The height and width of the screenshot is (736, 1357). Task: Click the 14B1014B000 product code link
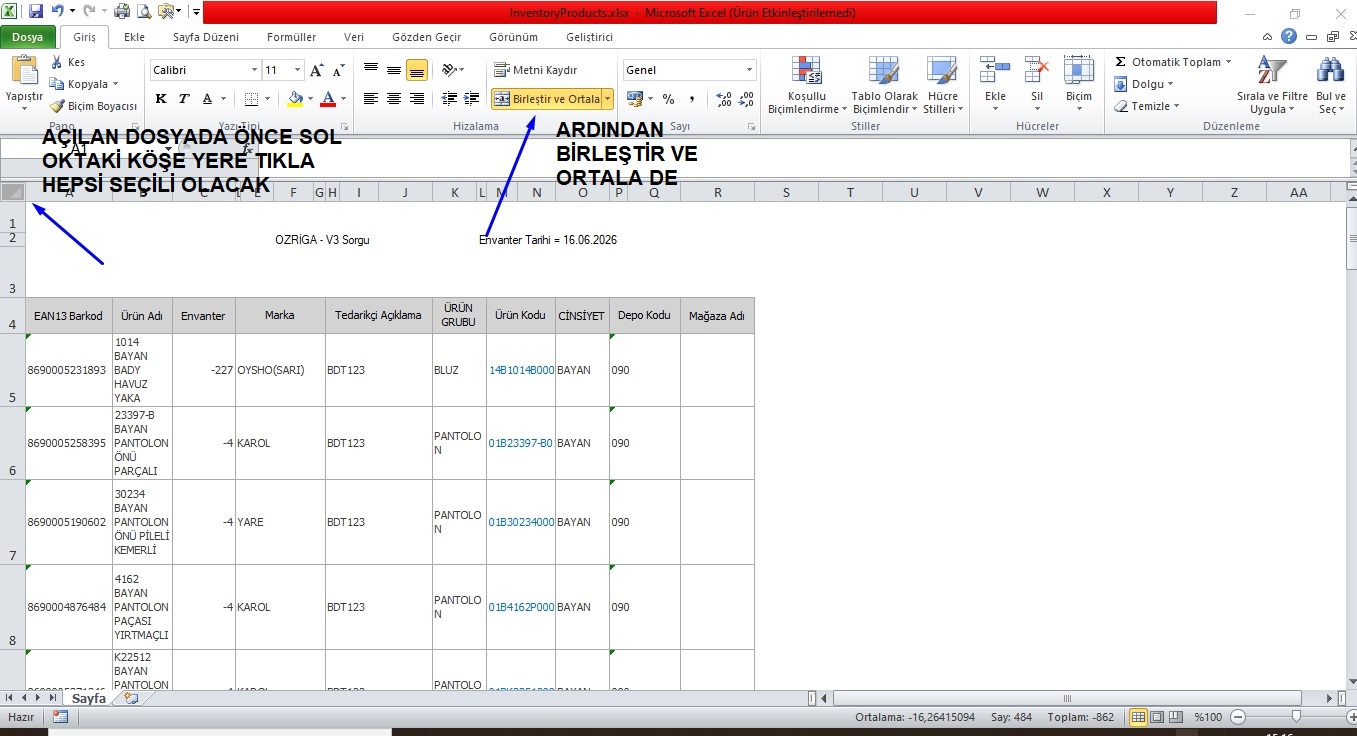[x=521, y=370]
